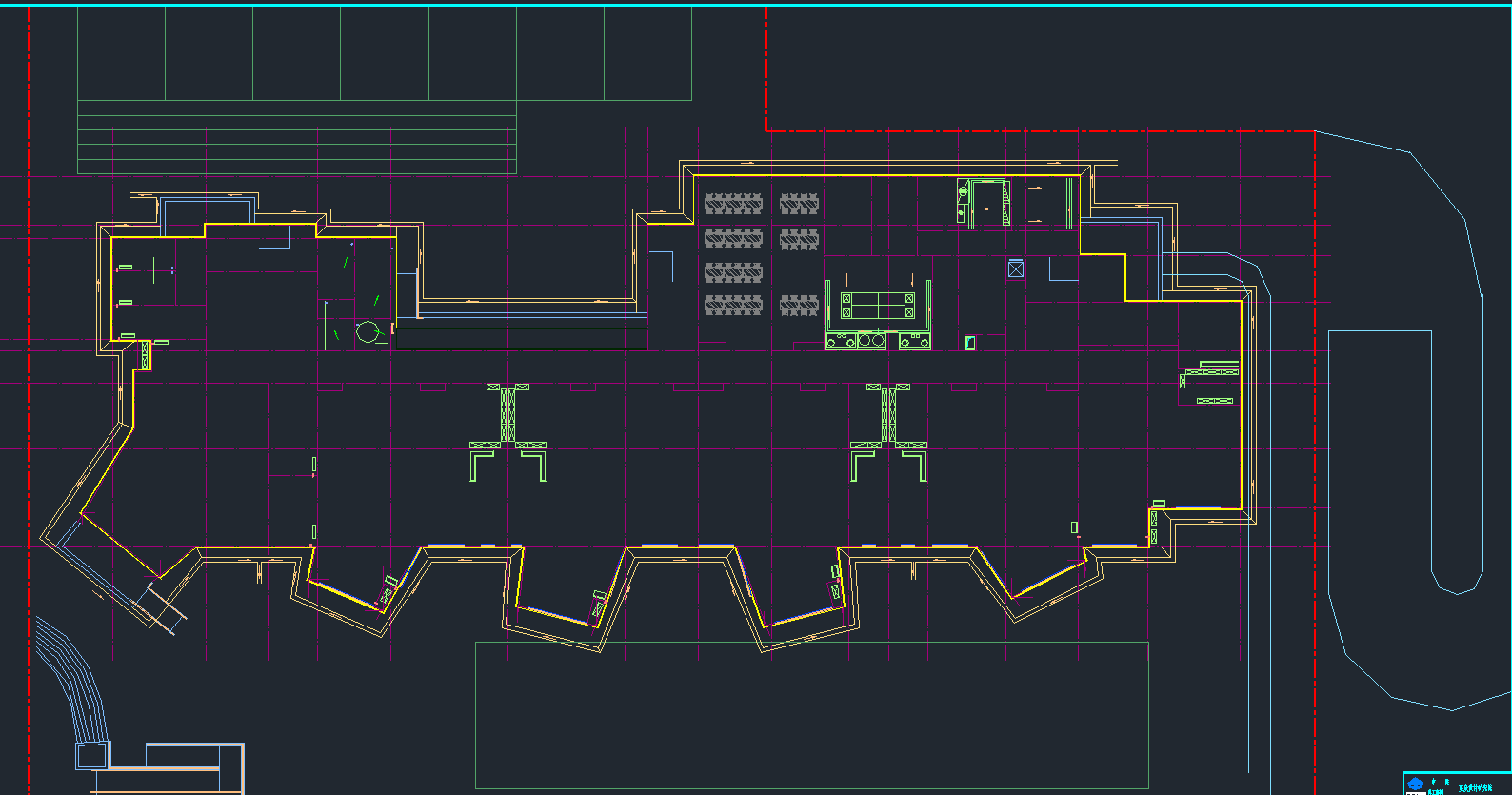
Task: Click the blue logo in the title block
Action: 1416,784
